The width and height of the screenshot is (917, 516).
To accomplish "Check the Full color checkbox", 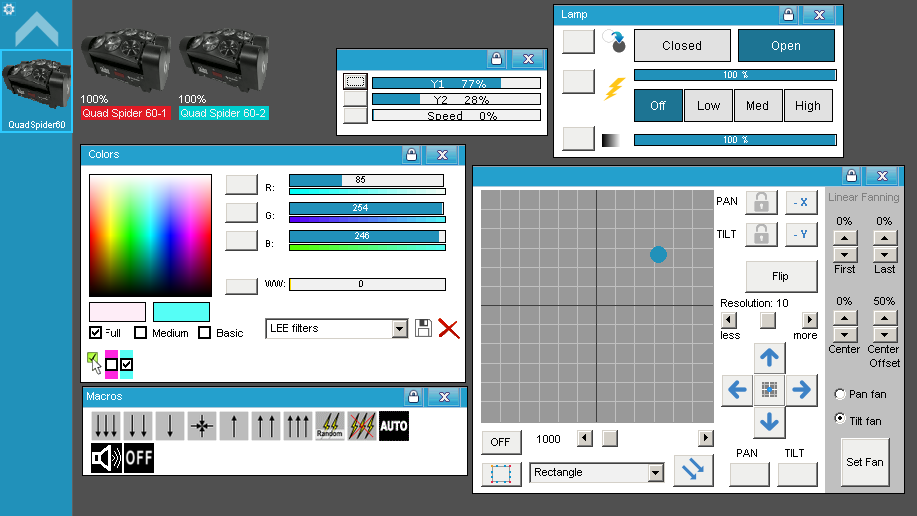I will [x=95, y=333].
